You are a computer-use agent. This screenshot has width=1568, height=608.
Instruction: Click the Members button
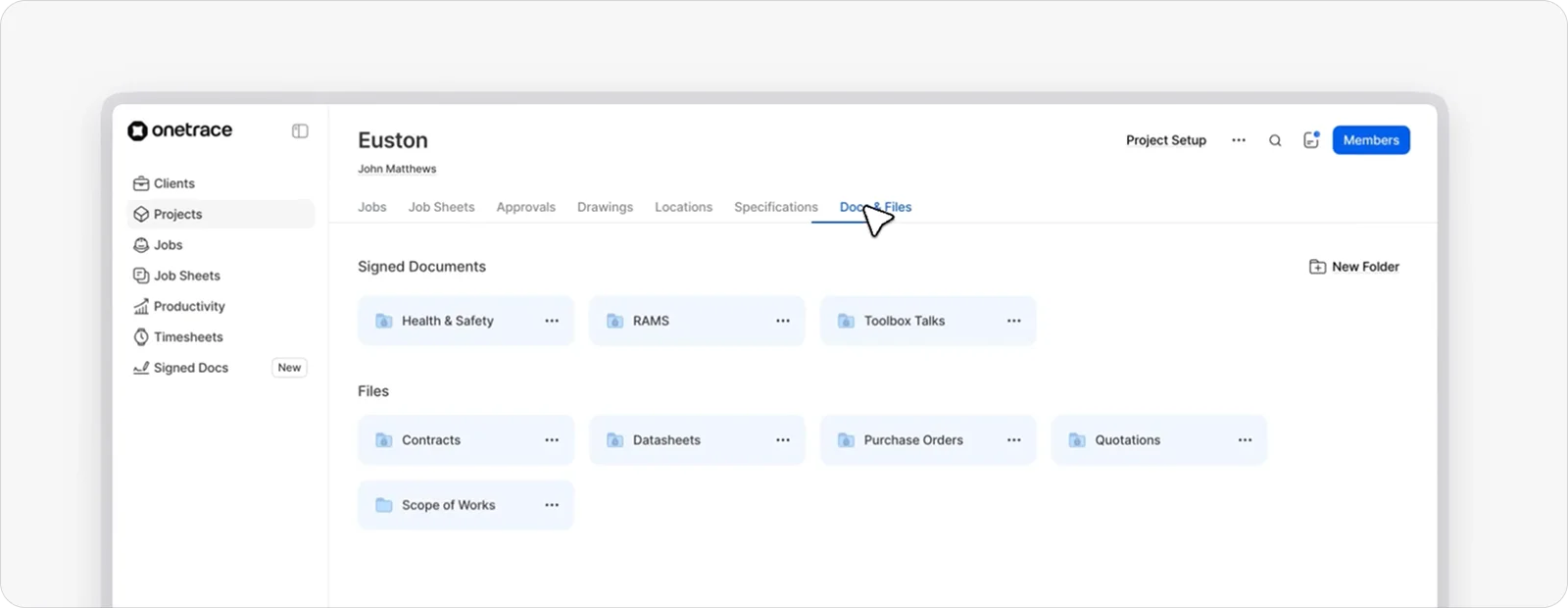tap(1371, 140)
